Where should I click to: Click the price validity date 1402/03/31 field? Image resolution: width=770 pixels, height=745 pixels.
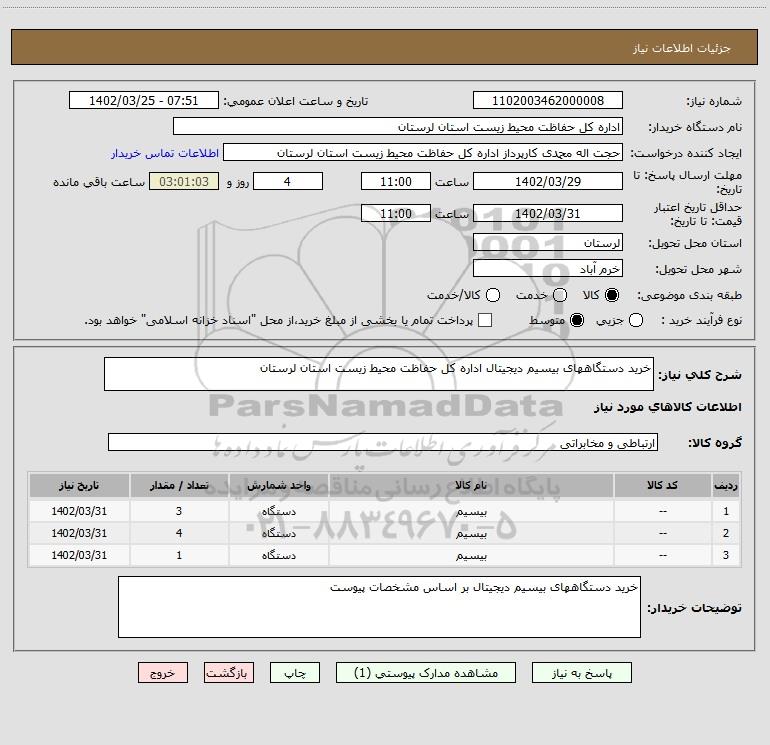tap(548, 213)
